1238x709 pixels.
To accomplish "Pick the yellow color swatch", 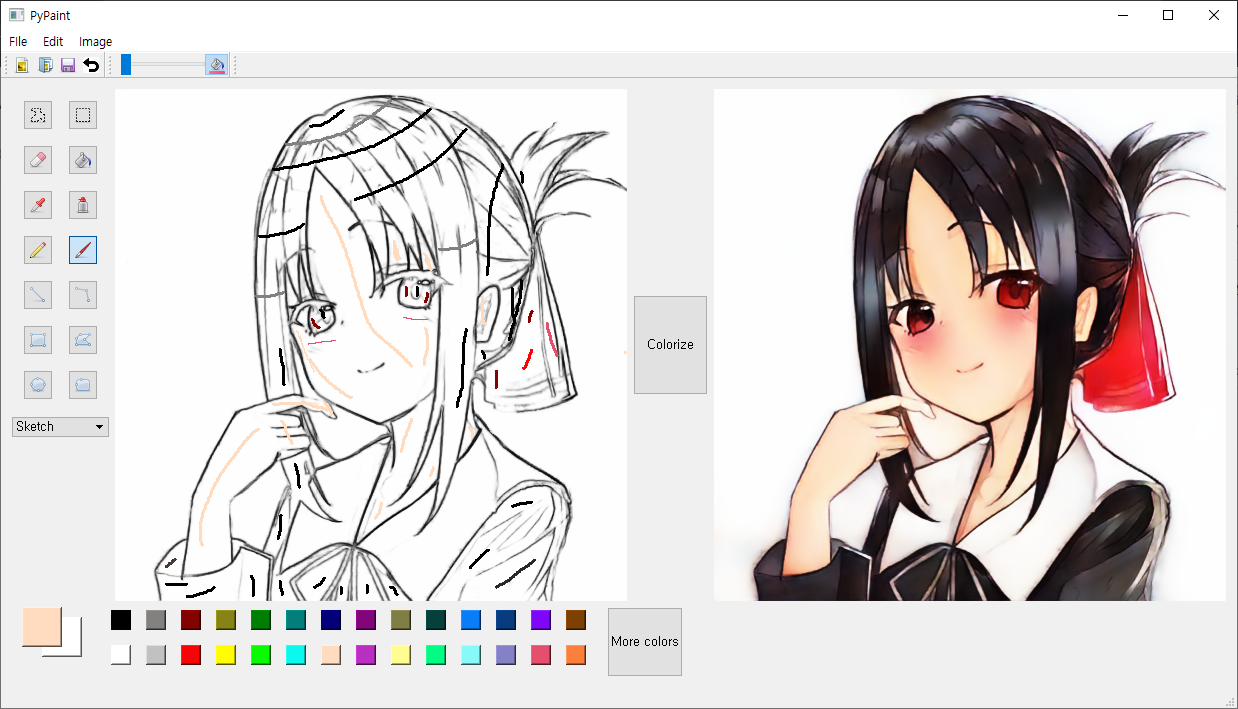I will tap(226, 655).
